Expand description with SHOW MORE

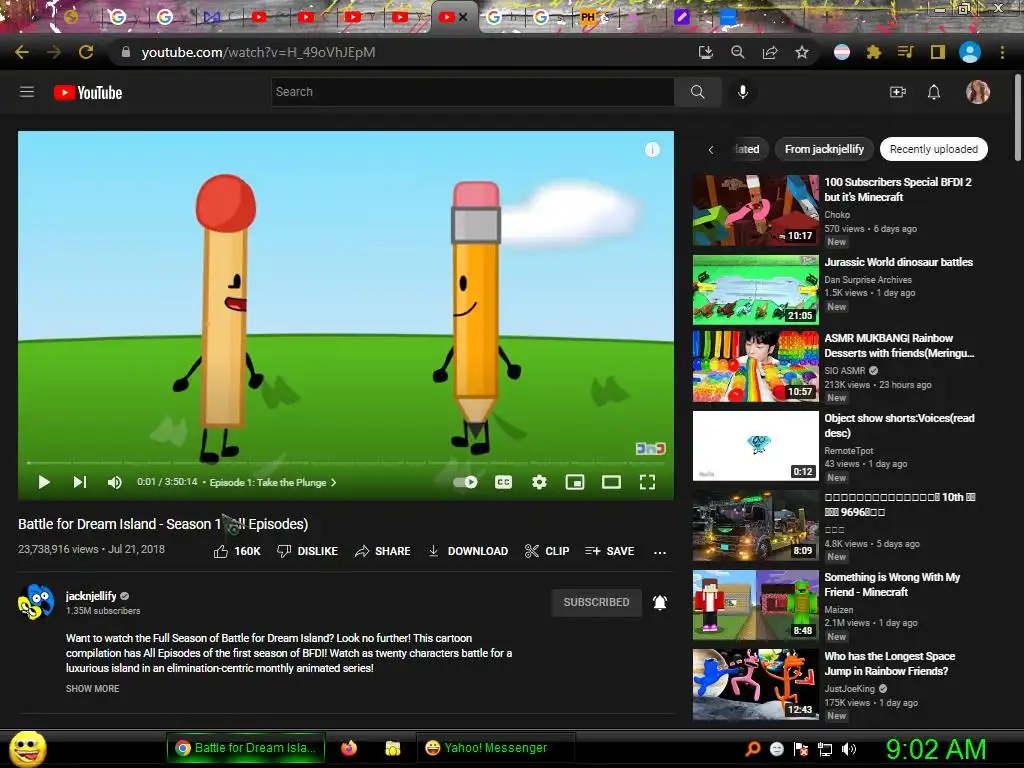(x=93, y=688)
